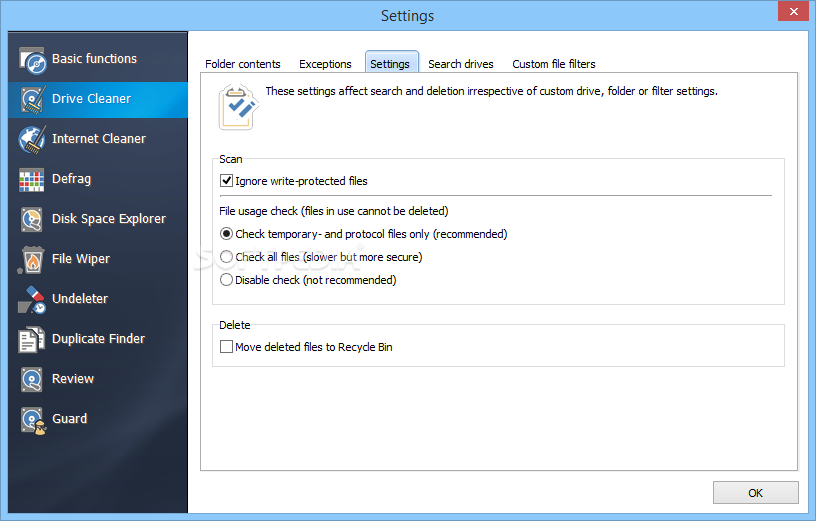Click the Drive Cleaner broom icon
Viewport: 816px width, 521px height.
32,99
